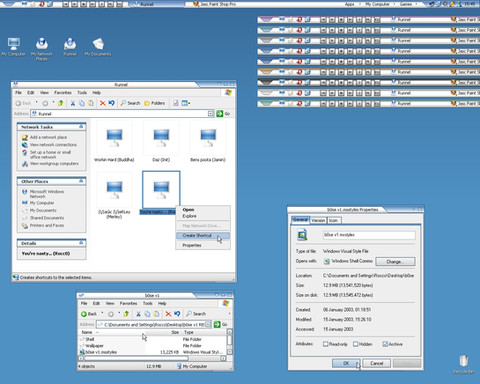The height and width of the screenshot is (384, 480).
Task: Click the Up folder icon in Runnel toolbar
Action: 60,103
